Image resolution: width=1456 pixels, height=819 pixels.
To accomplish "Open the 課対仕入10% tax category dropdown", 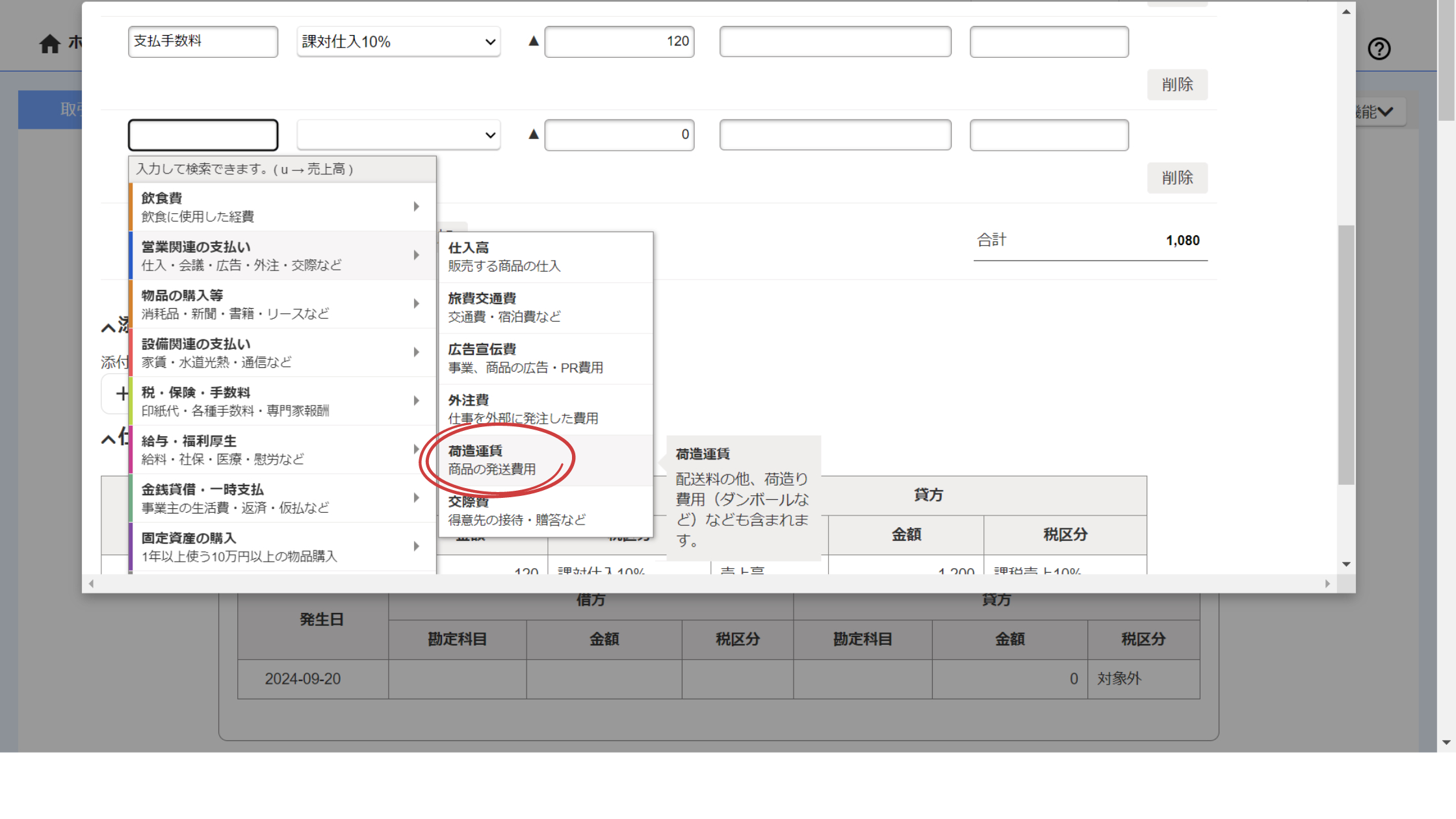I will point(398,42).
